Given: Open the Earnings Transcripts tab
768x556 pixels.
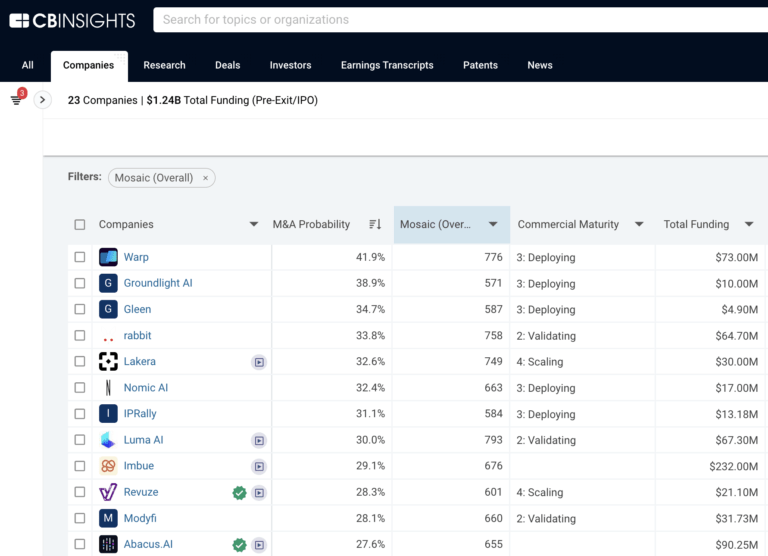Looking at the screenshot, I should [387, 65].
